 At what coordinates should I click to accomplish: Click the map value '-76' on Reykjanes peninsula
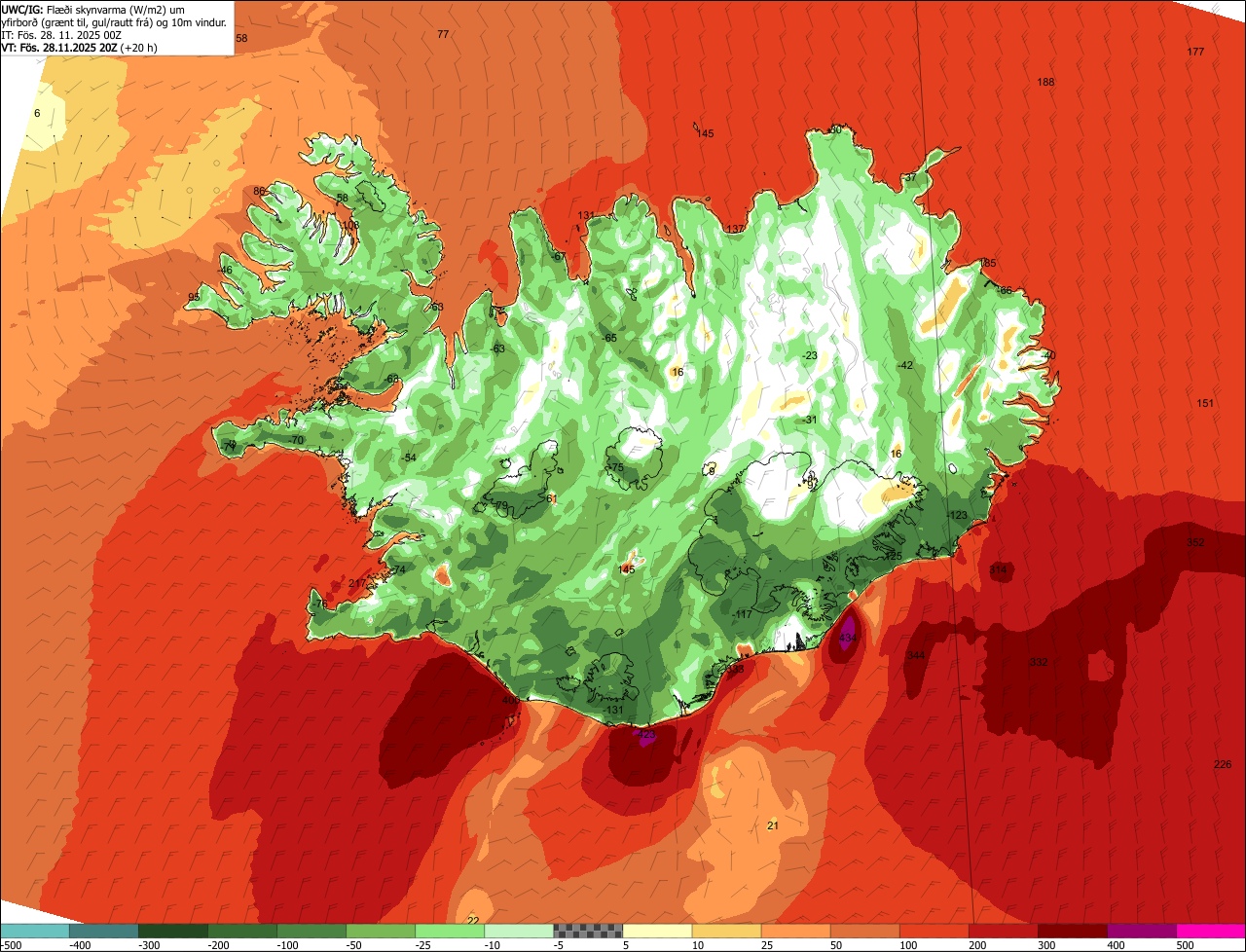point(320,604)
